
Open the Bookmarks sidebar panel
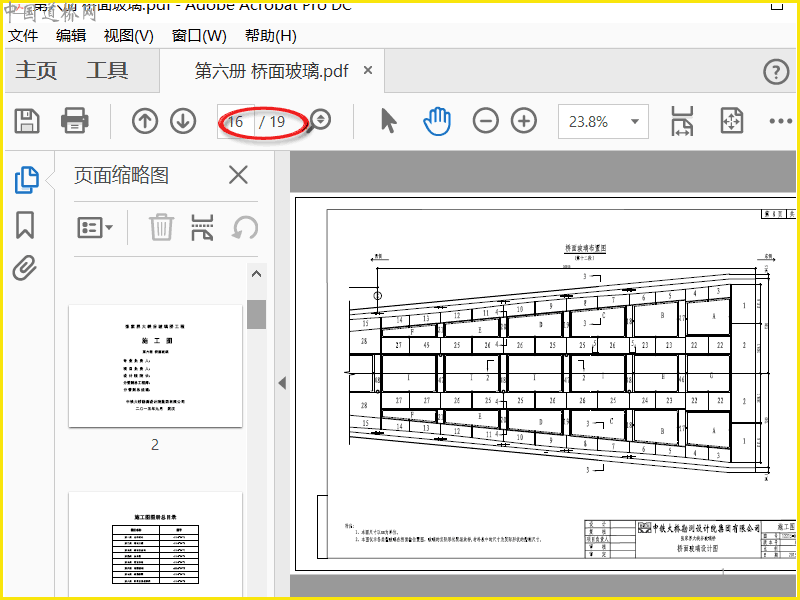click(x=25, y=225)
